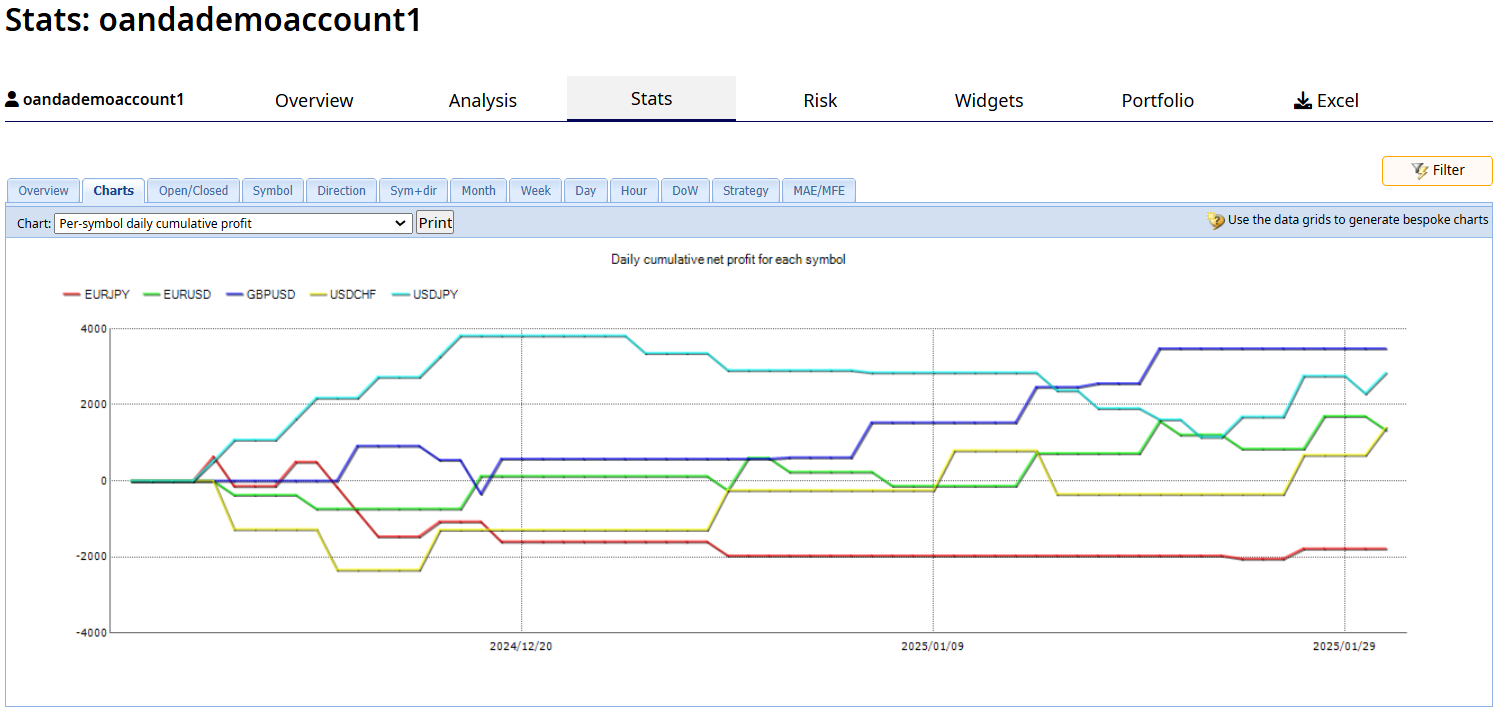Viewport: 1497px width, 712px height.
Task: Select the MAE/MFE sub-tab
Action: point(819,191)
